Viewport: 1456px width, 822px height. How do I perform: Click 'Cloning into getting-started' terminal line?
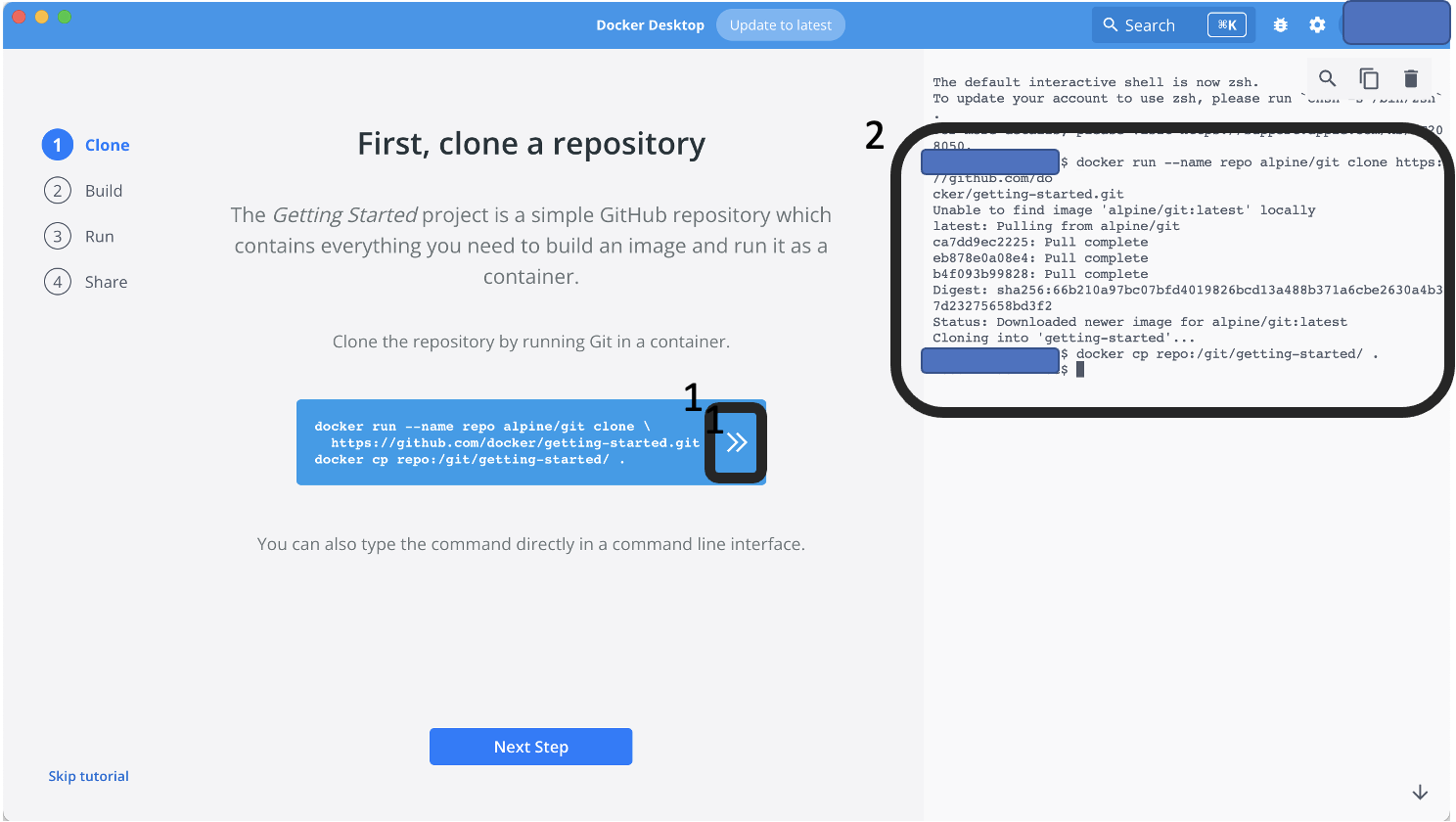pos(1064,338)
